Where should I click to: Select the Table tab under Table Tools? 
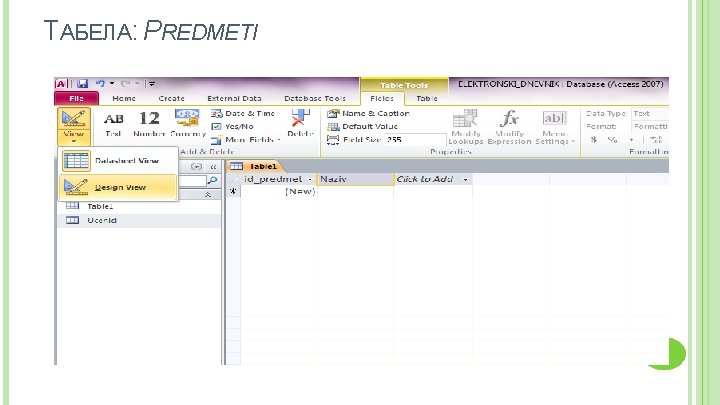click(427, 98)
